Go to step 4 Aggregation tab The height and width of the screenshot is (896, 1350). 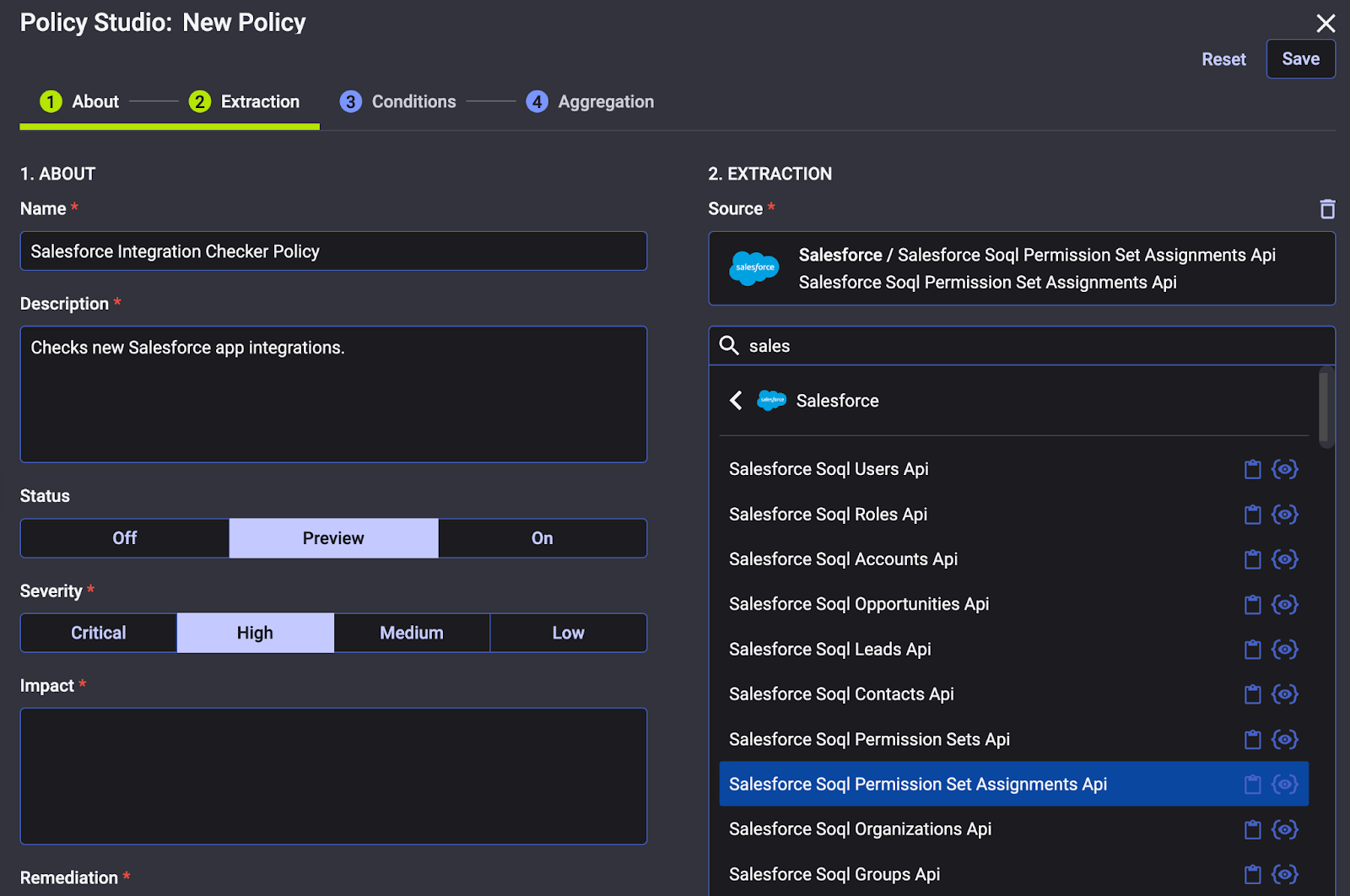(x=590, y=101)
